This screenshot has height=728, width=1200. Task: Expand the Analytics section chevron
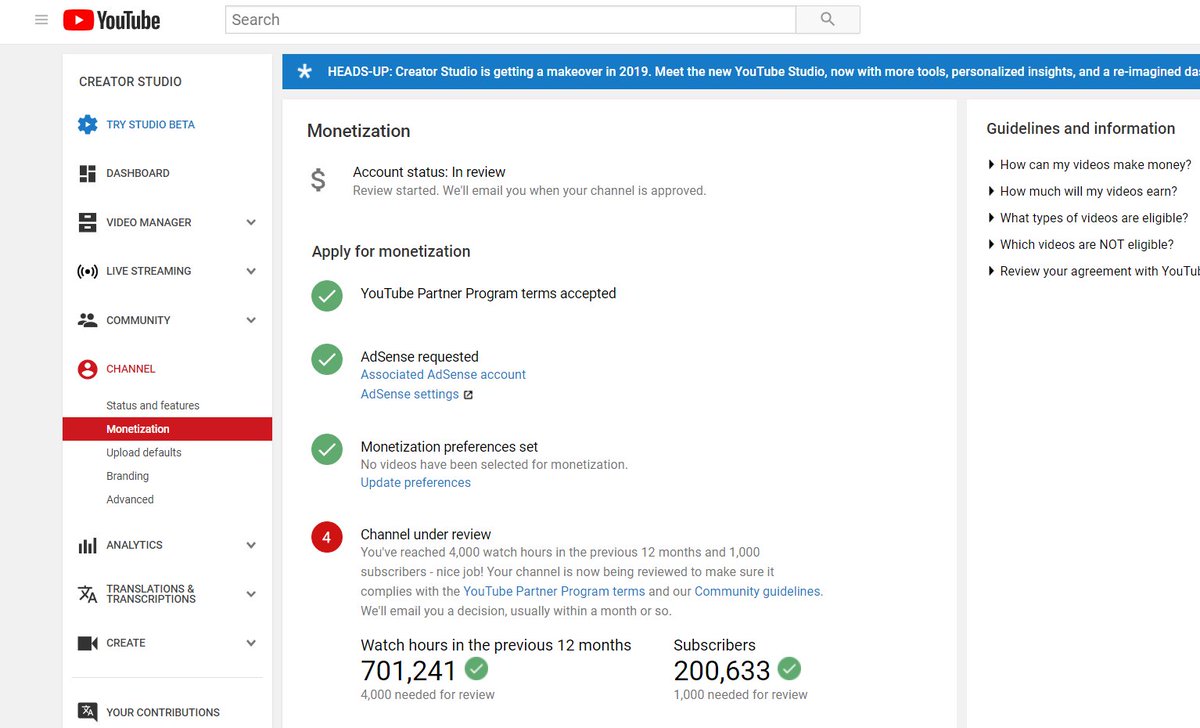[251, 545]
